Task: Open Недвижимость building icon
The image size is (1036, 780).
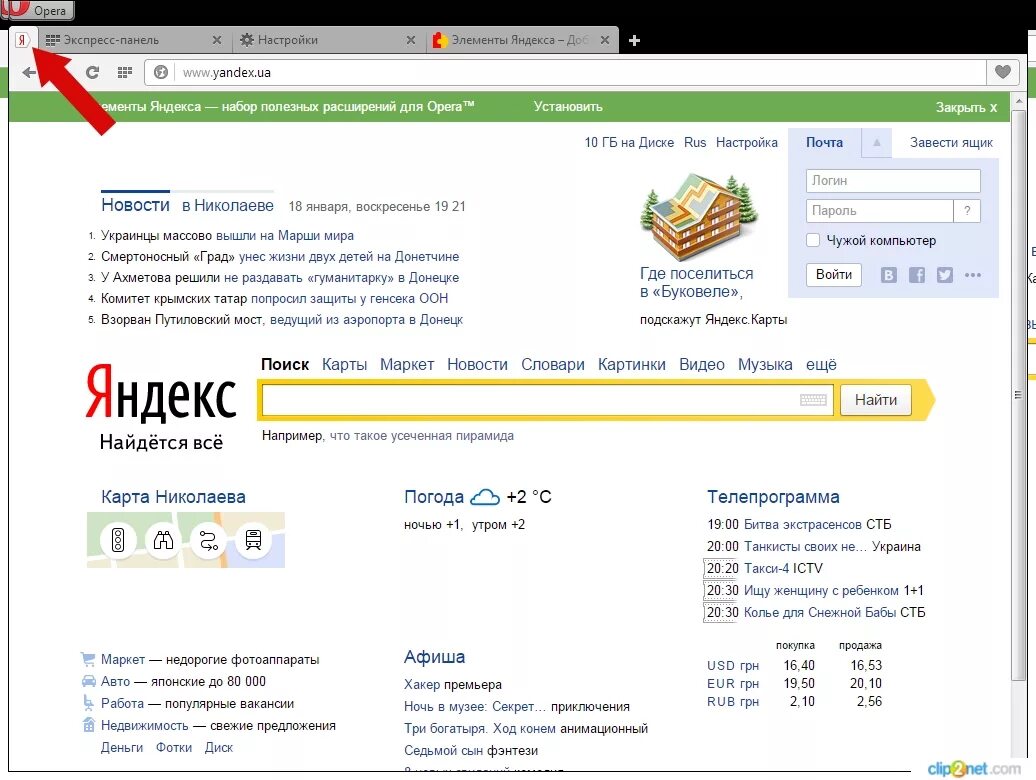Action: pyautogui.click(x=89, y=725)
